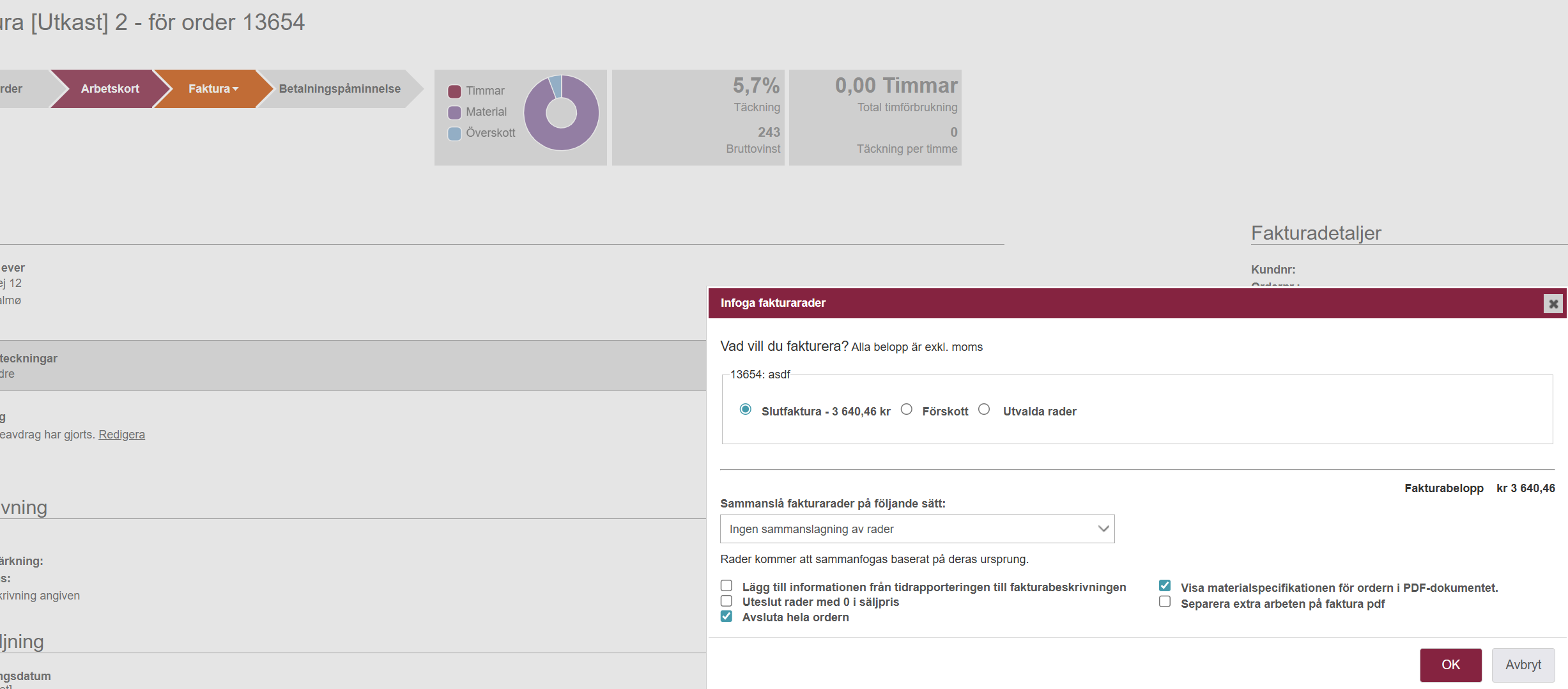Choose the Förskott radio option
This screenshot has height=689, width=1568.
(906, 410)
